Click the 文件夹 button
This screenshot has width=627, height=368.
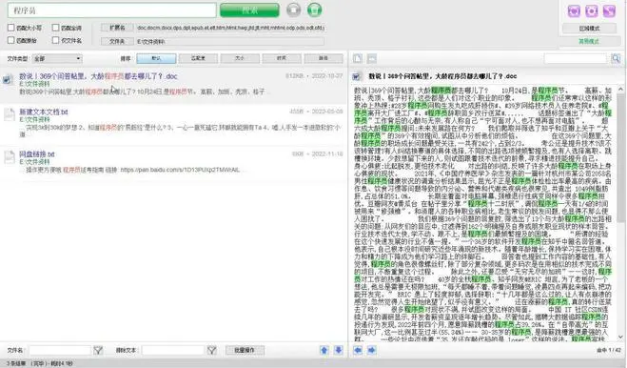(117, 41)
